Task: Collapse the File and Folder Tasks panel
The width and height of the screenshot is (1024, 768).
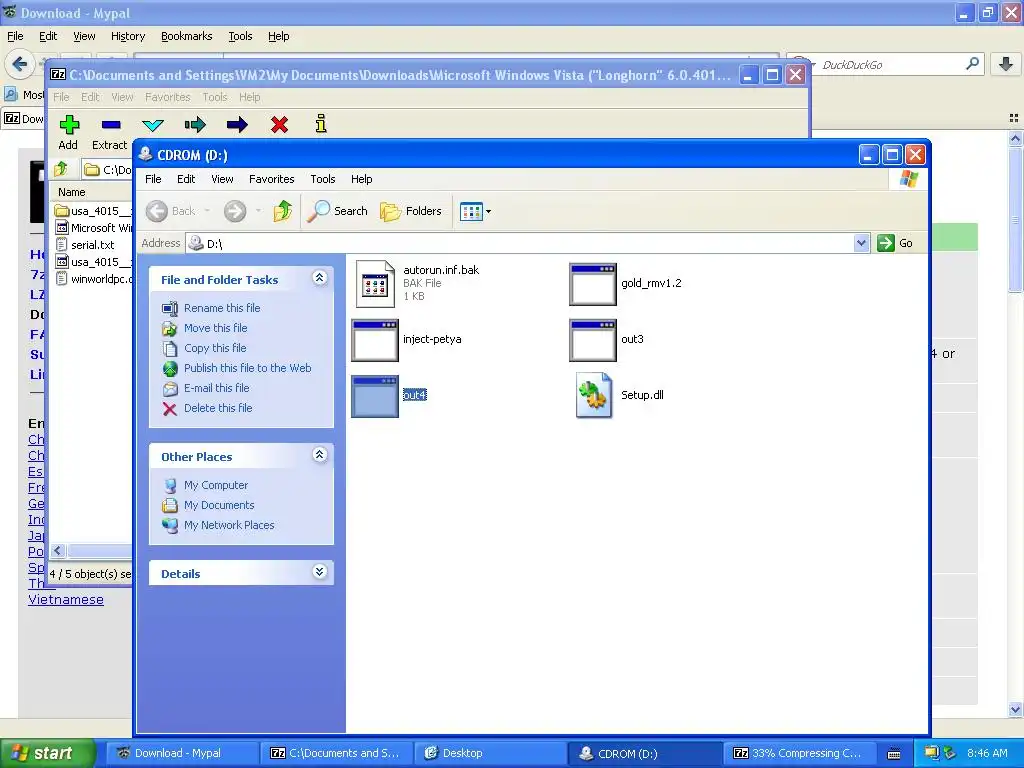Action: click(x=319, y=278)
